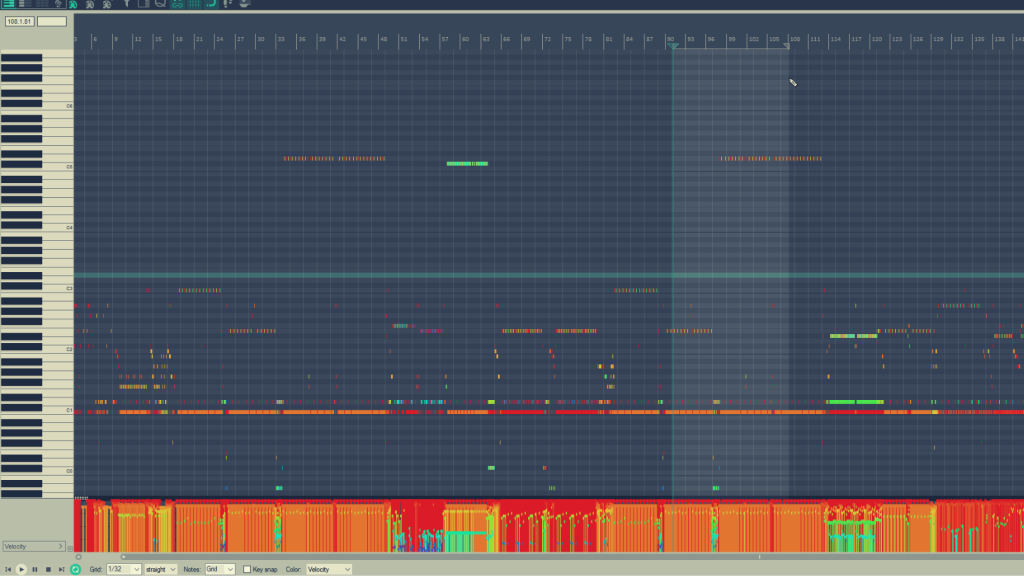Click the round zoom handle left of scrollbar
The image size is (1024, 576).
tap(79, 557)
